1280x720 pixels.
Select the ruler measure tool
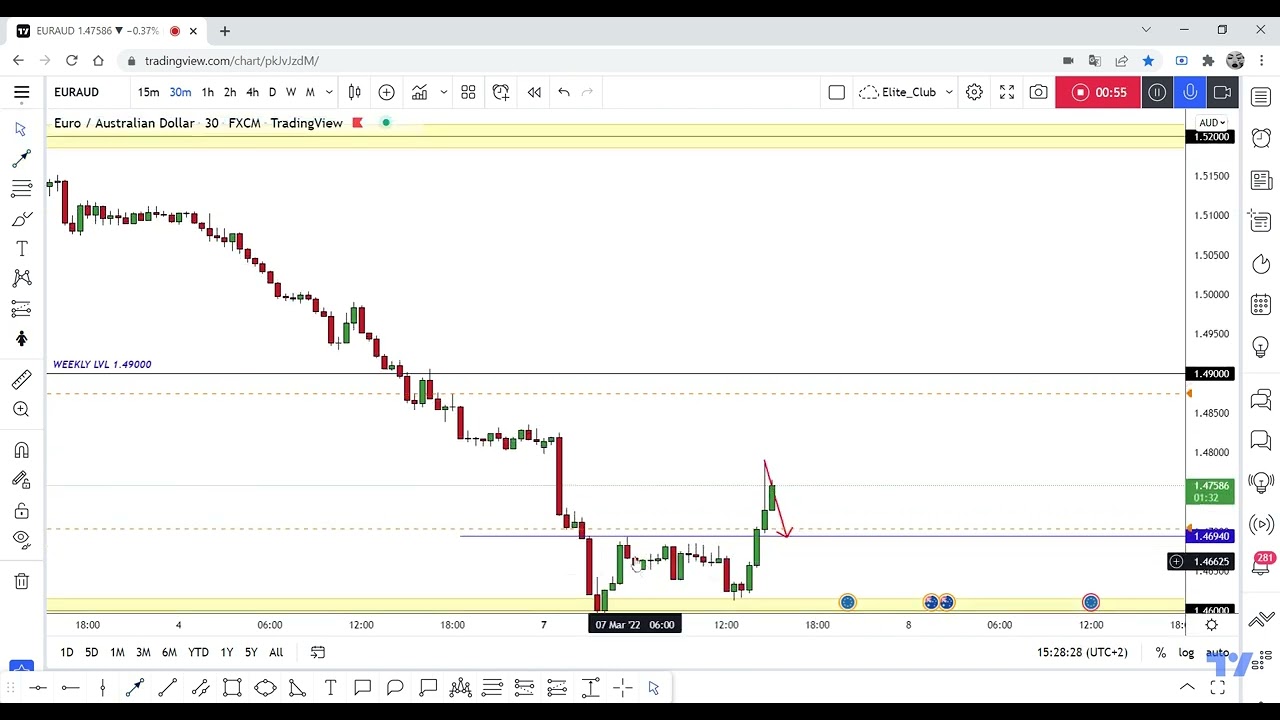point(21,379)
